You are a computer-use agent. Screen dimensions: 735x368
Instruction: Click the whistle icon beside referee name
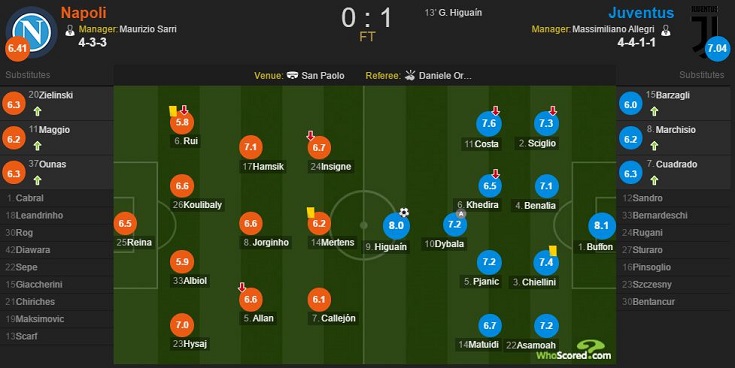point(410,75)
